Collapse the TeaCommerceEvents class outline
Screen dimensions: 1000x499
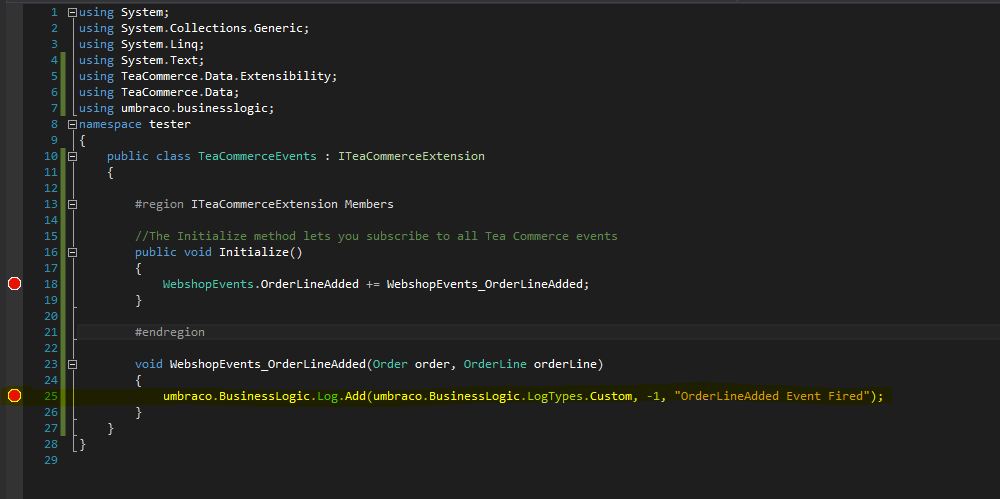click(72, 156)
